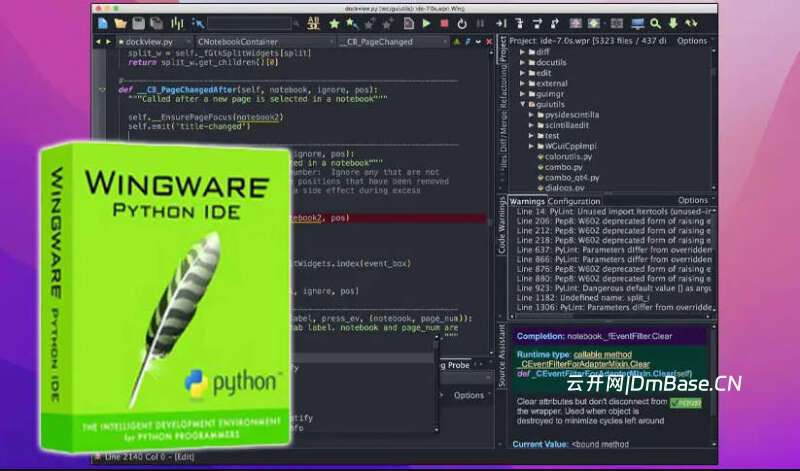This screenshot has height=471, width=800.
Task: Open the Project panel Options menu
Action: (692, 41)
